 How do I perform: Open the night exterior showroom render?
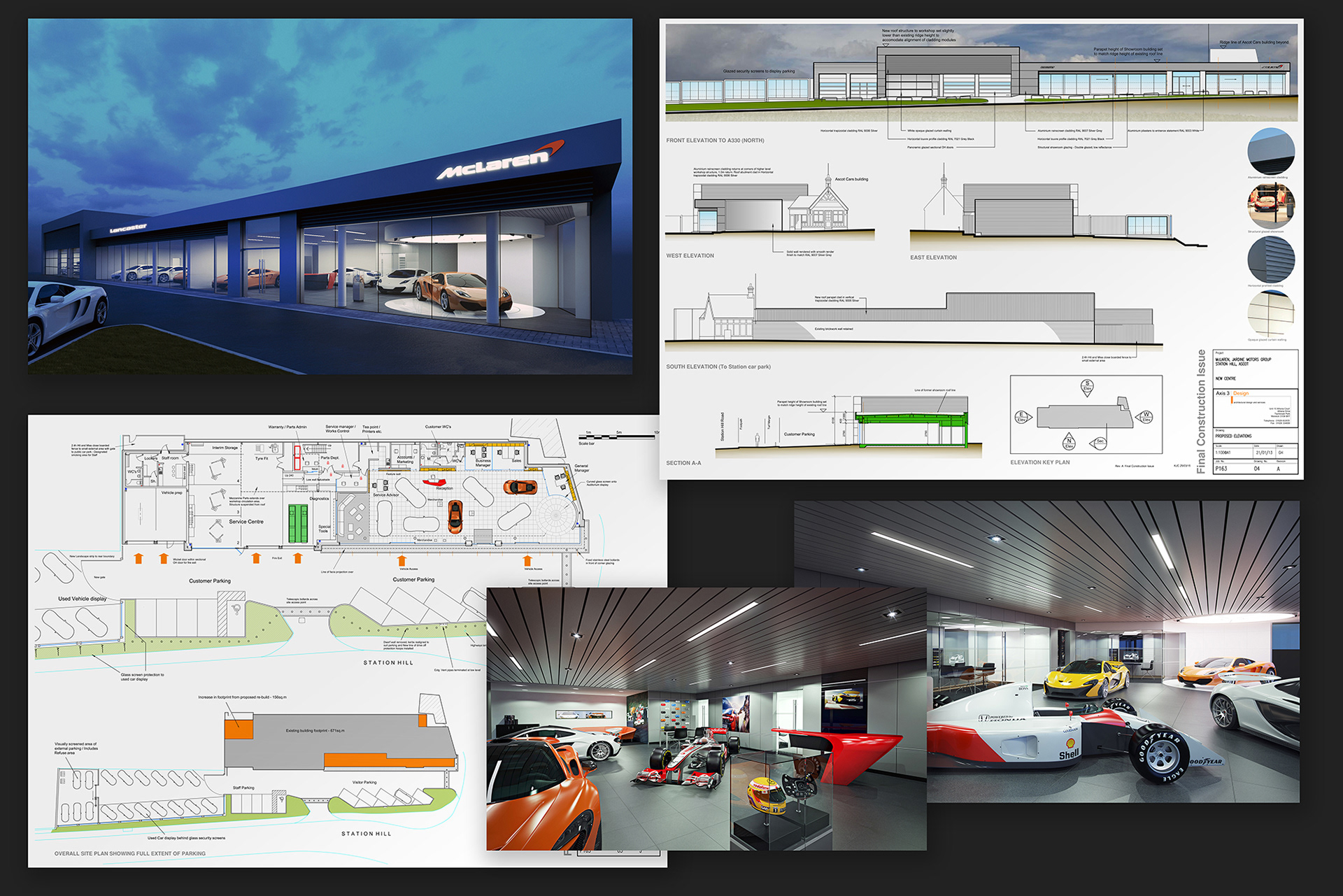tap(329, 196)
